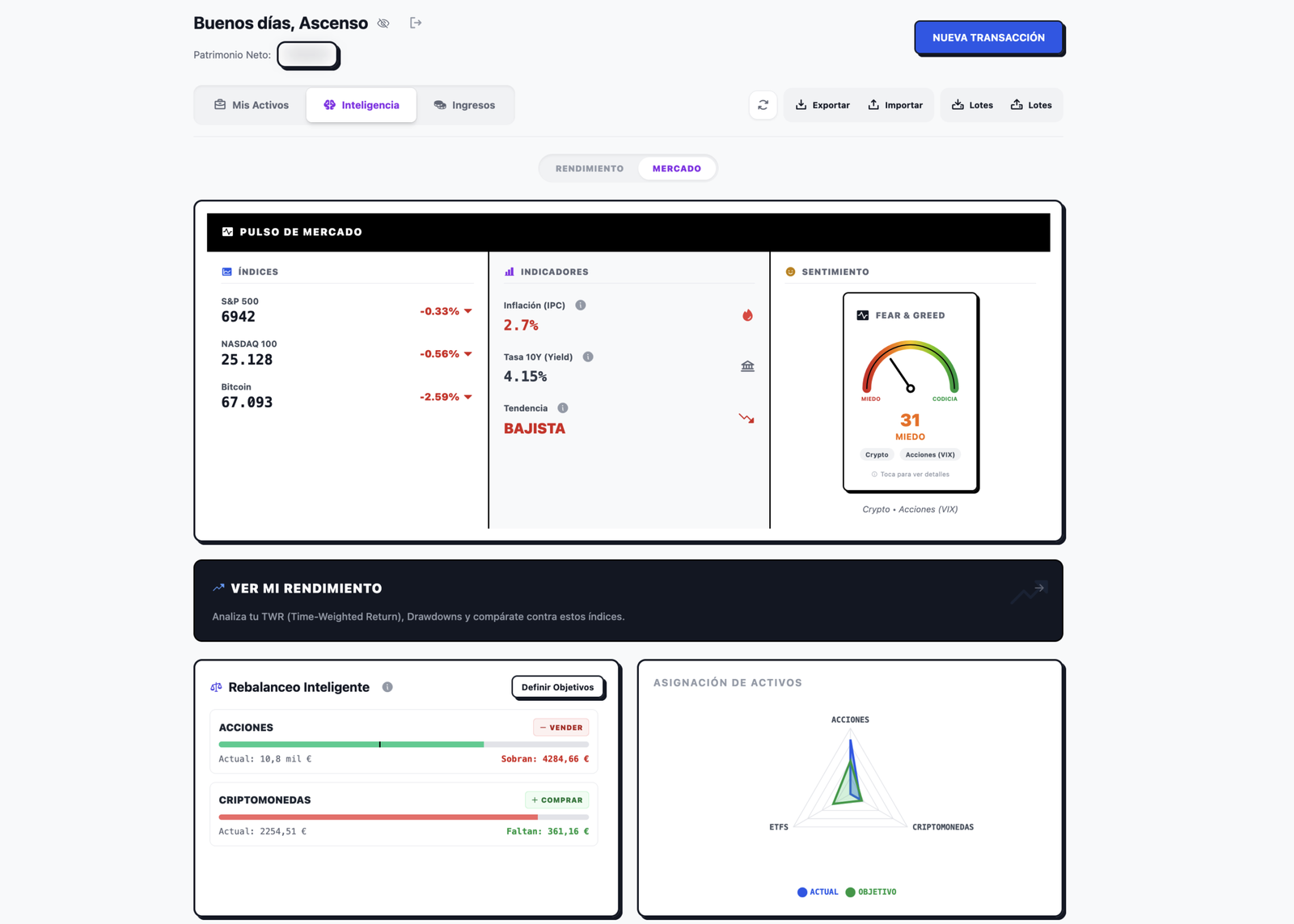
Task: Click the Definir Objetivos button
Action: click(557, 687)
